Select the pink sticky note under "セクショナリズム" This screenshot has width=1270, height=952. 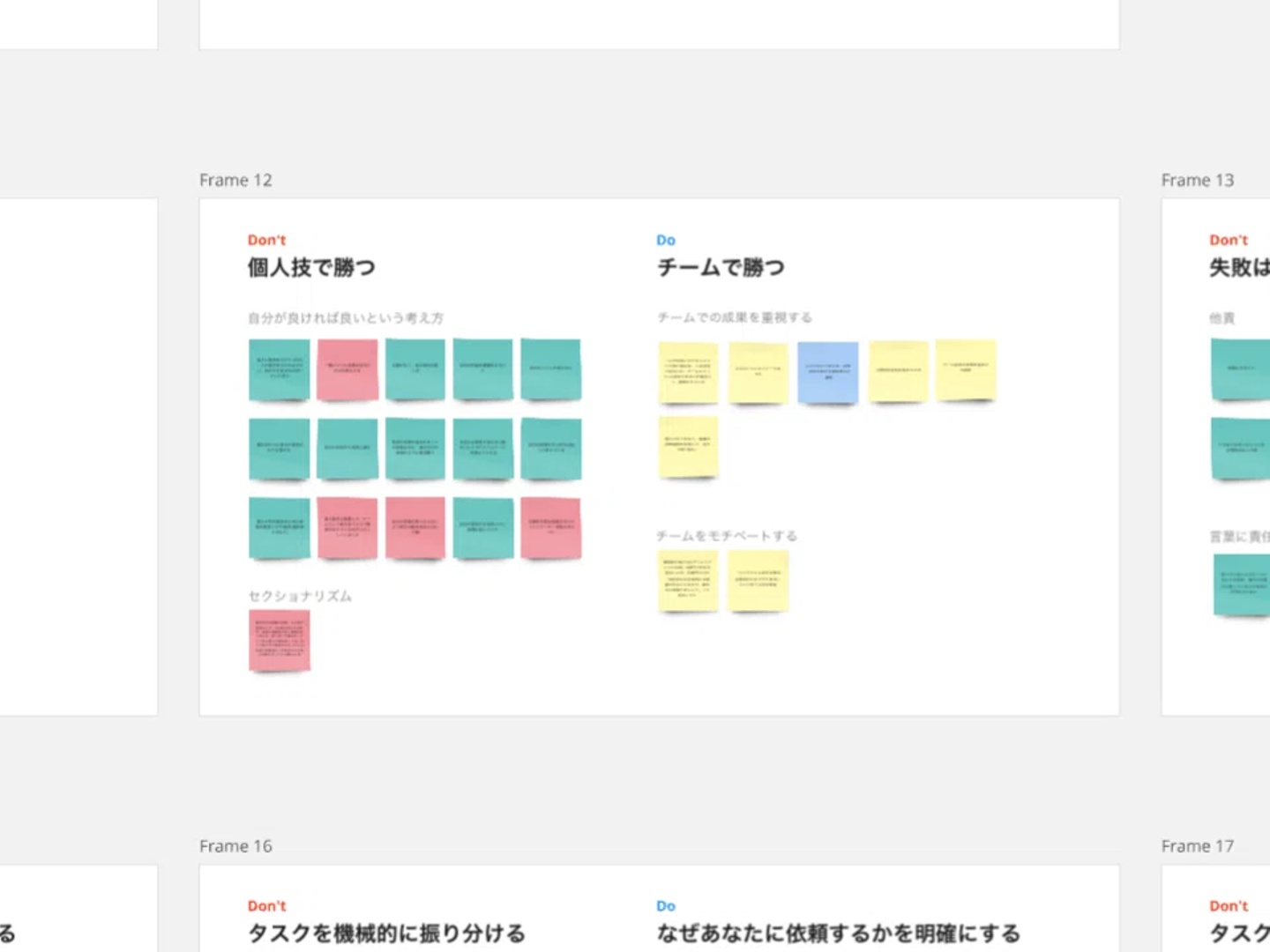[x=280, y=640]
